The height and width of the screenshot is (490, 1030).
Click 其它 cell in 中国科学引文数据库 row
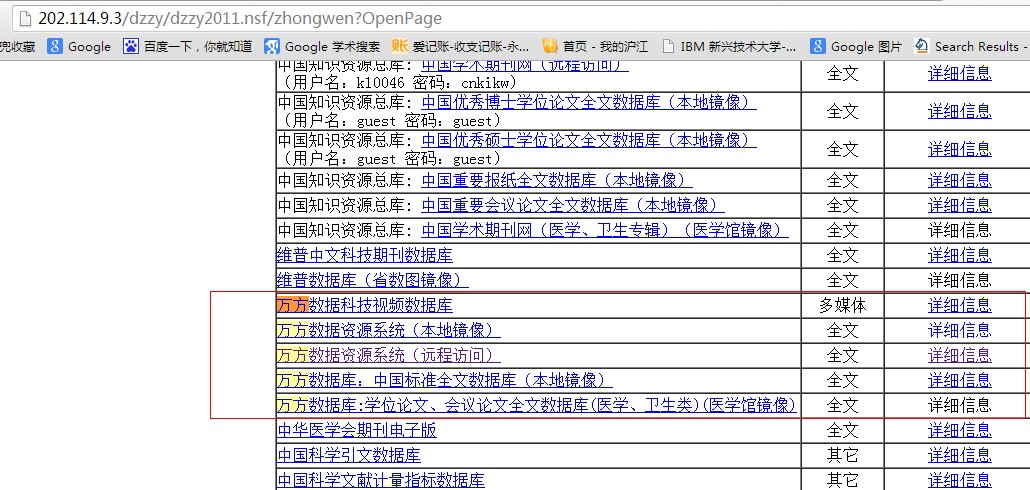click(842, 456)
